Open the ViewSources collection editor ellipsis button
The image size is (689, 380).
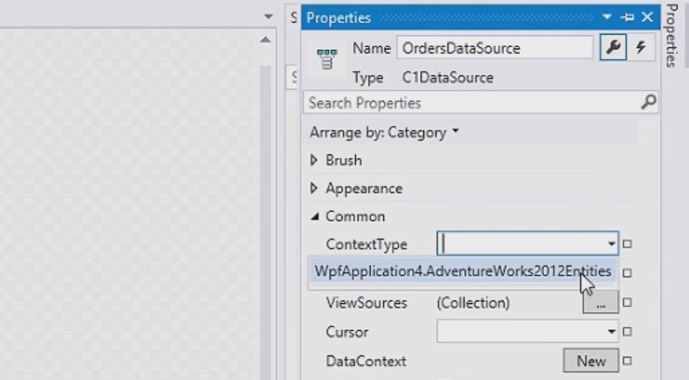point(600,303)
